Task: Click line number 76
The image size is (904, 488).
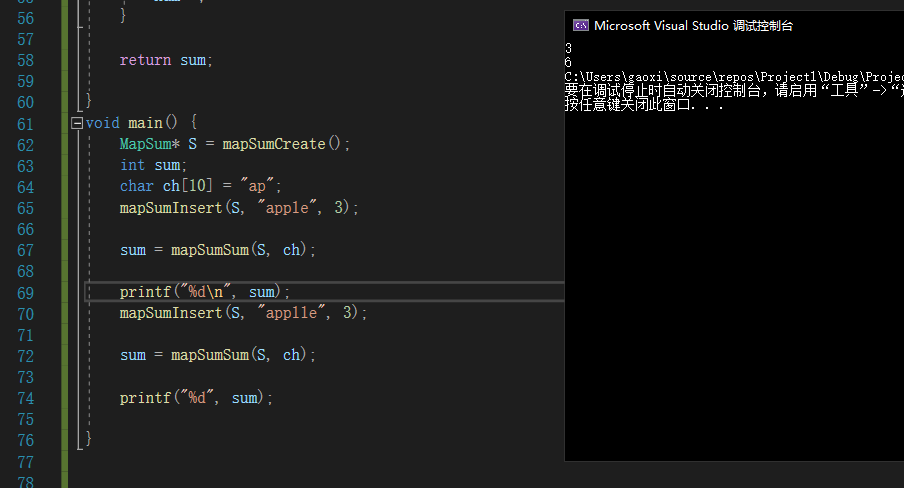Action: tap(25, 441)
